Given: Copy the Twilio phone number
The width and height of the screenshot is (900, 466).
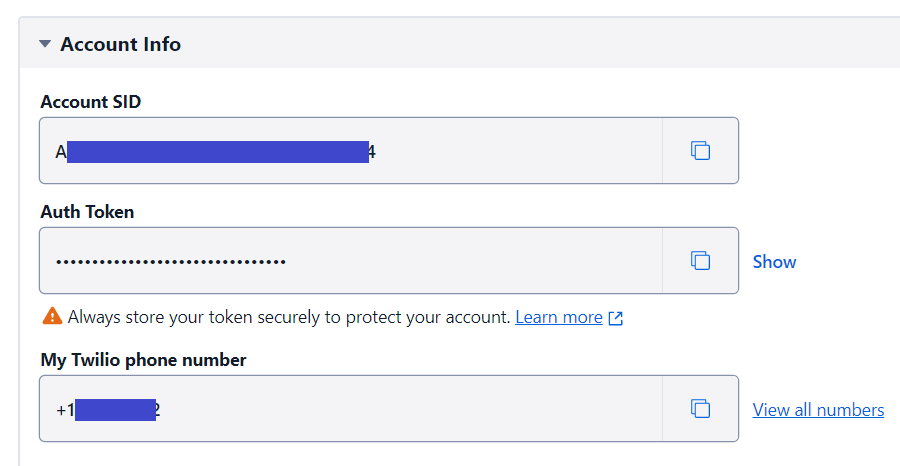Looking at the screenshot, I should point(700,409).
